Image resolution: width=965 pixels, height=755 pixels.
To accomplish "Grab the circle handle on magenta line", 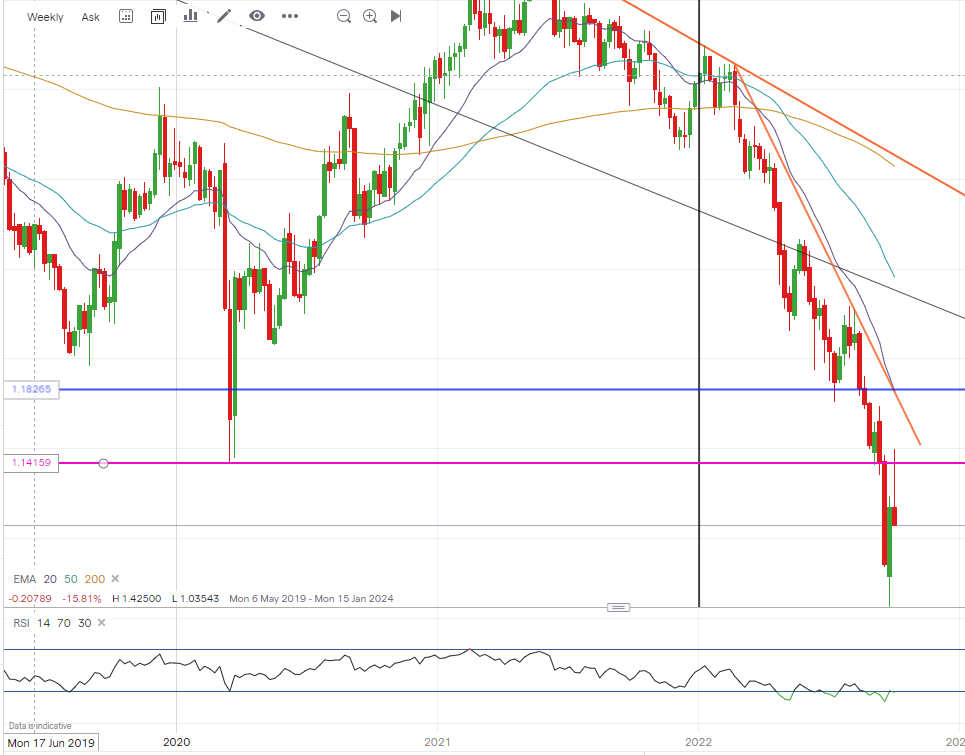I will click(103, 463).
